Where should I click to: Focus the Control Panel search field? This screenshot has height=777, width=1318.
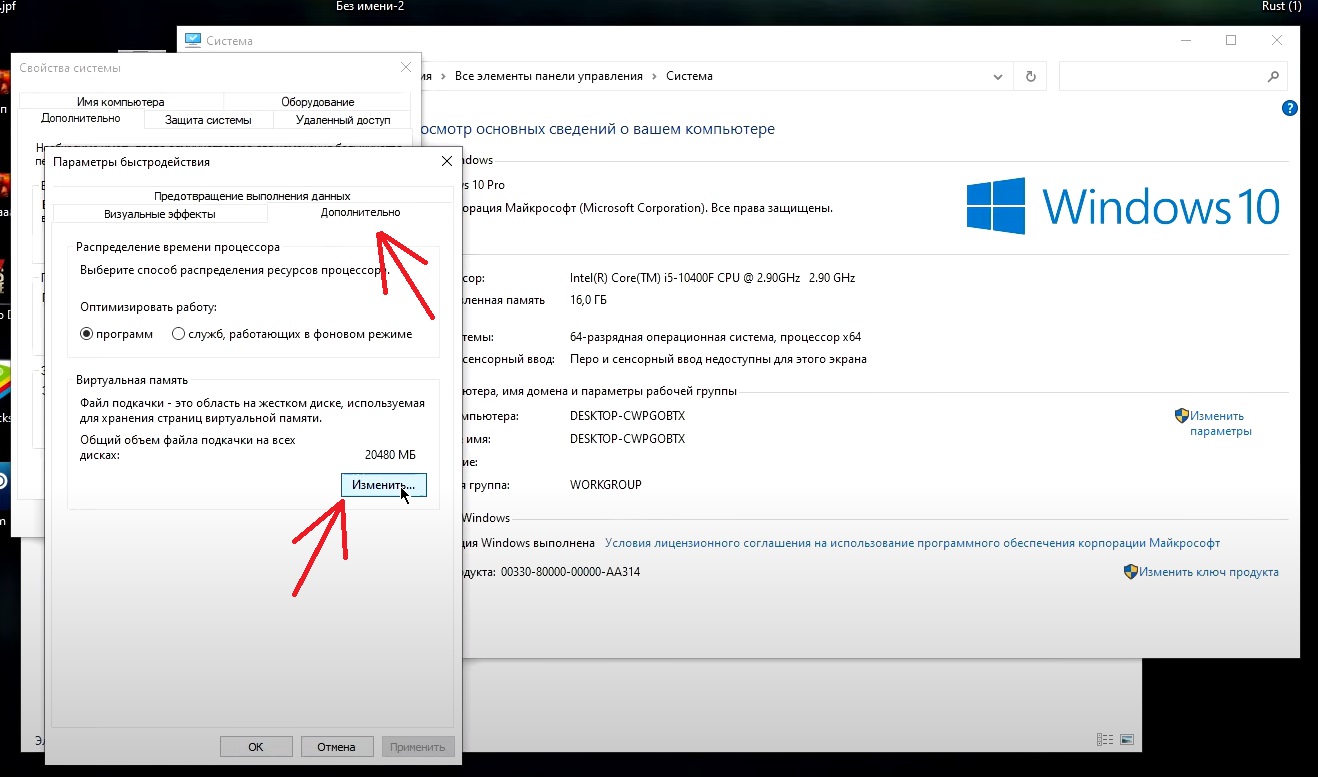1160,76
